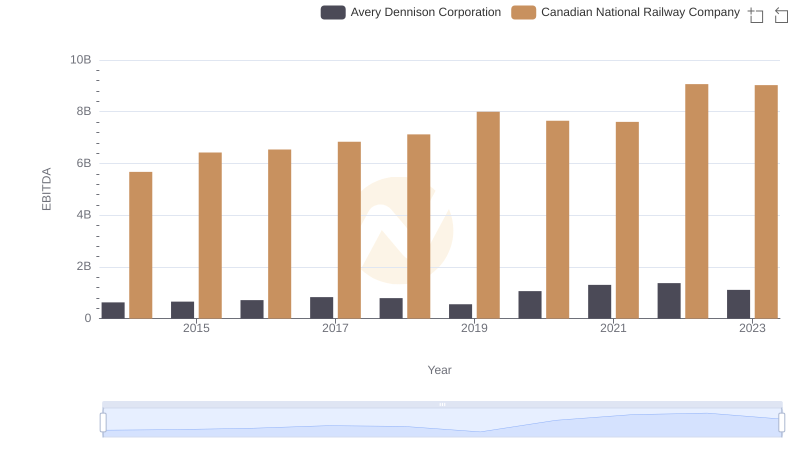Click the Avery Dennison 2017 bar
The image size is (800, 461).
[x=321, y=308]
